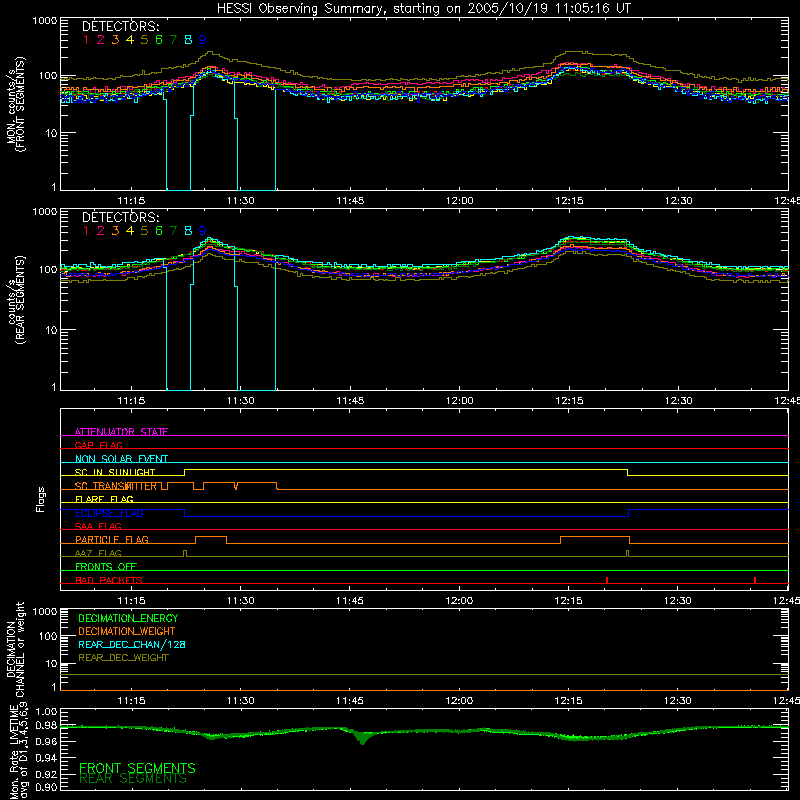The width and height of the screenshot is (800, 800).
Task: Click the counts/s (REAR SEGMENTS) axis title
Action: tap(15, 300)
